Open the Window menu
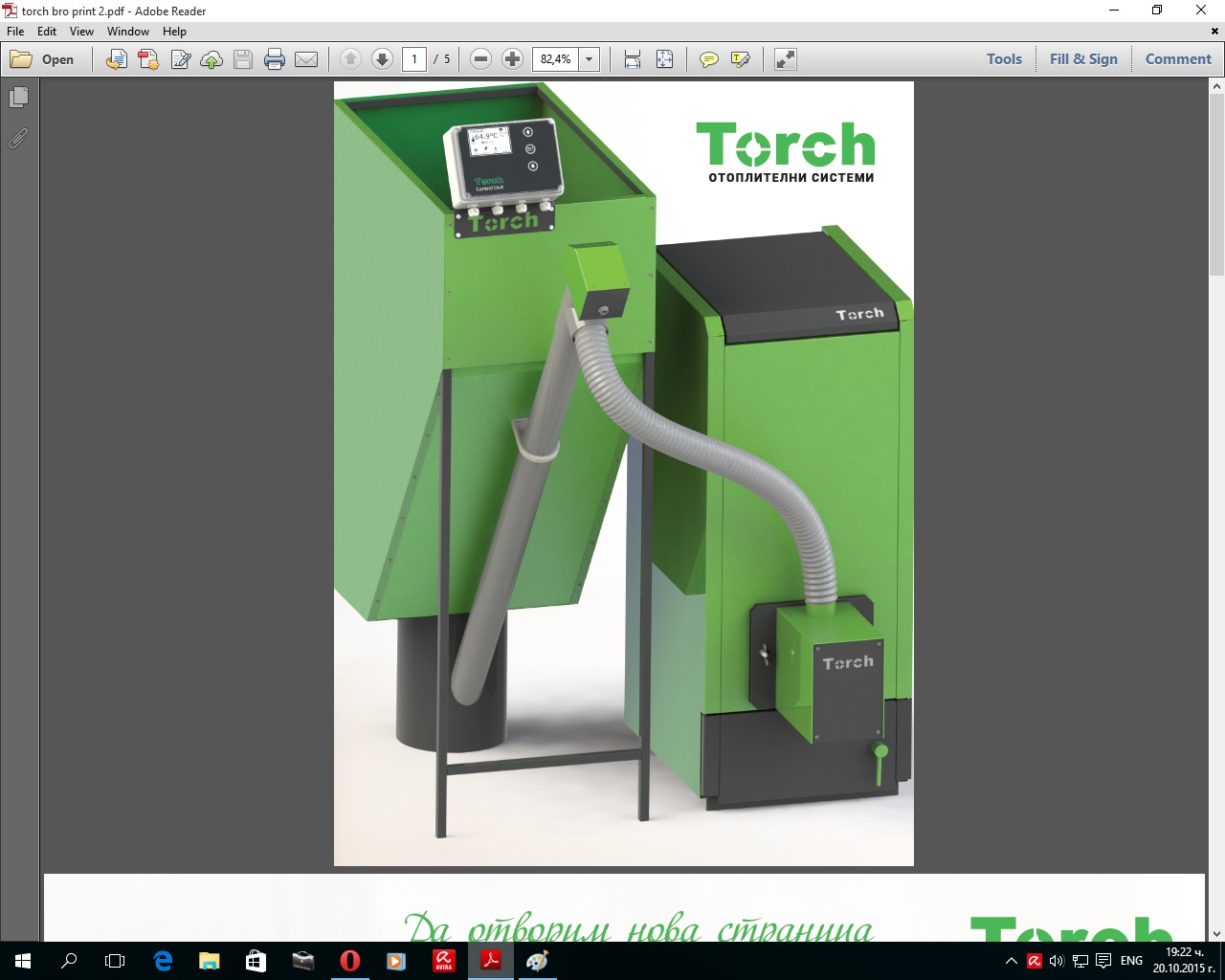 128,32
